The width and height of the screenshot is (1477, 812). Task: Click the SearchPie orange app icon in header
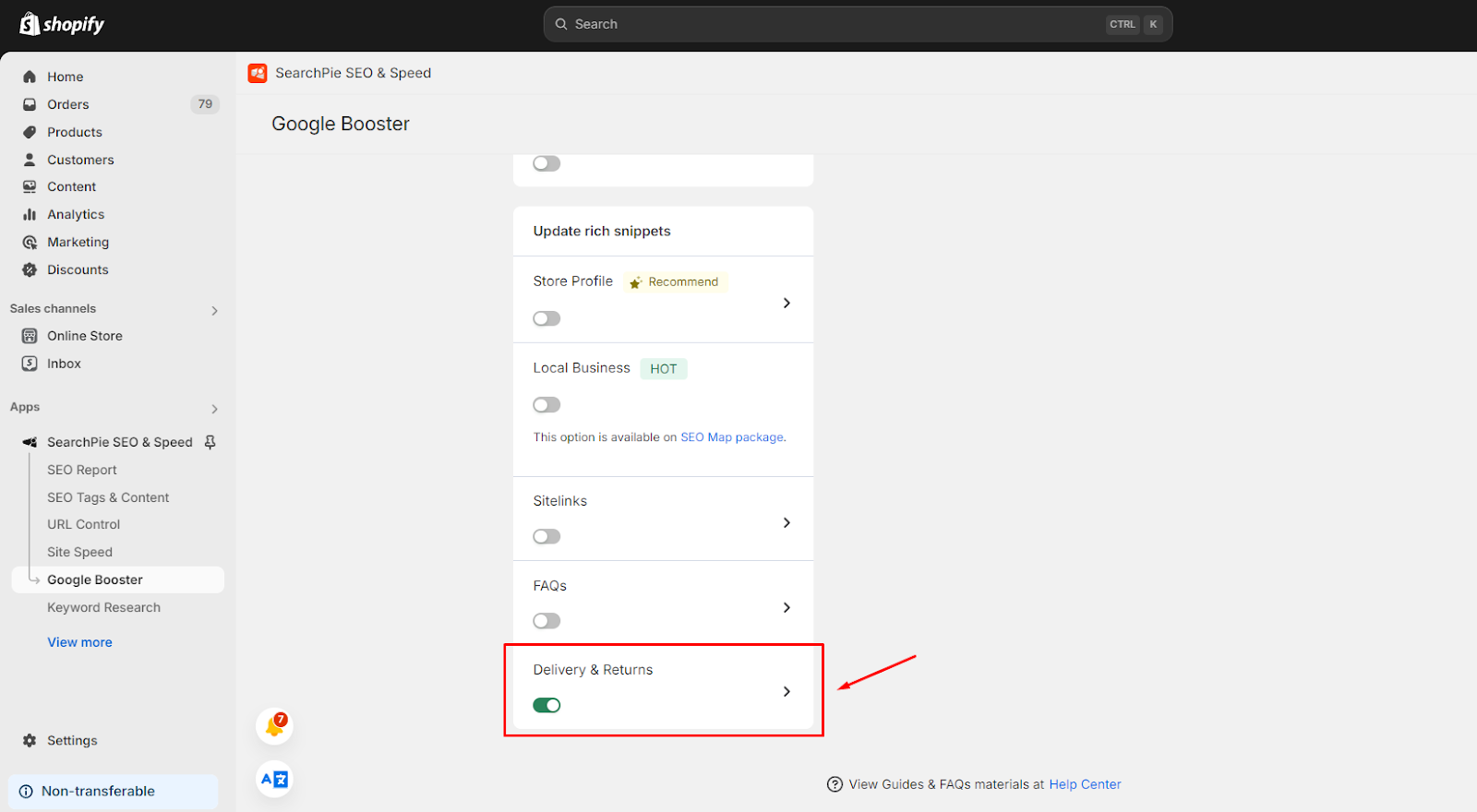point(258,73)
